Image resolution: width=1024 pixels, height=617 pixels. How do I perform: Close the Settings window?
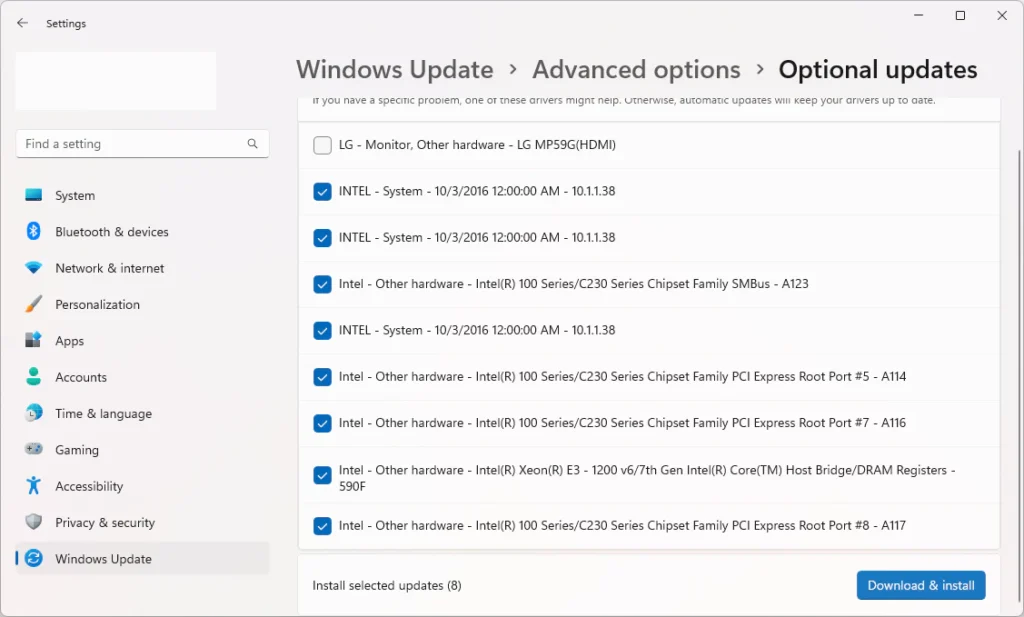pos(1002,15)
